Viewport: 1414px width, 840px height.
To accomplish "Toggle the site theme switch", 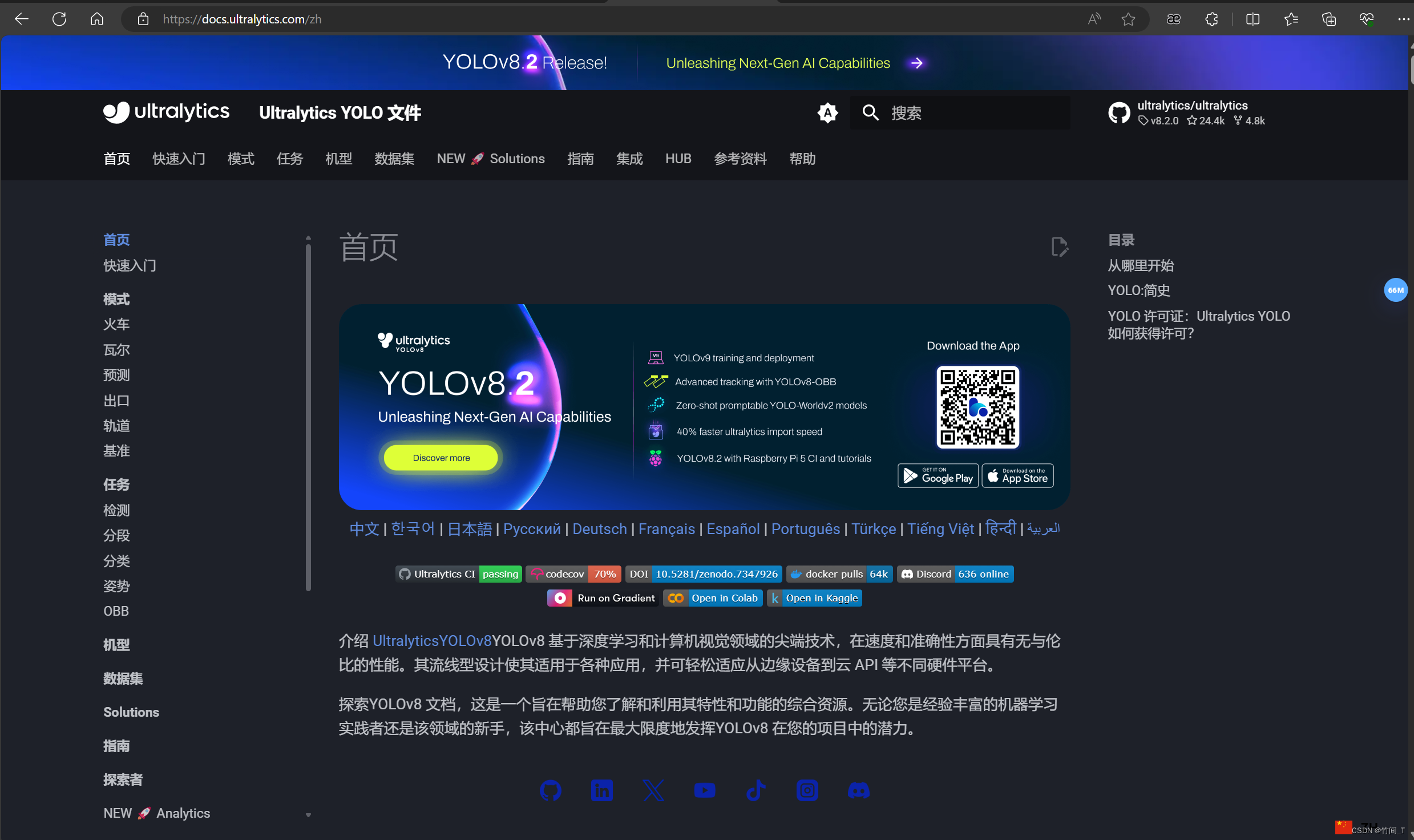I will 827,112.
